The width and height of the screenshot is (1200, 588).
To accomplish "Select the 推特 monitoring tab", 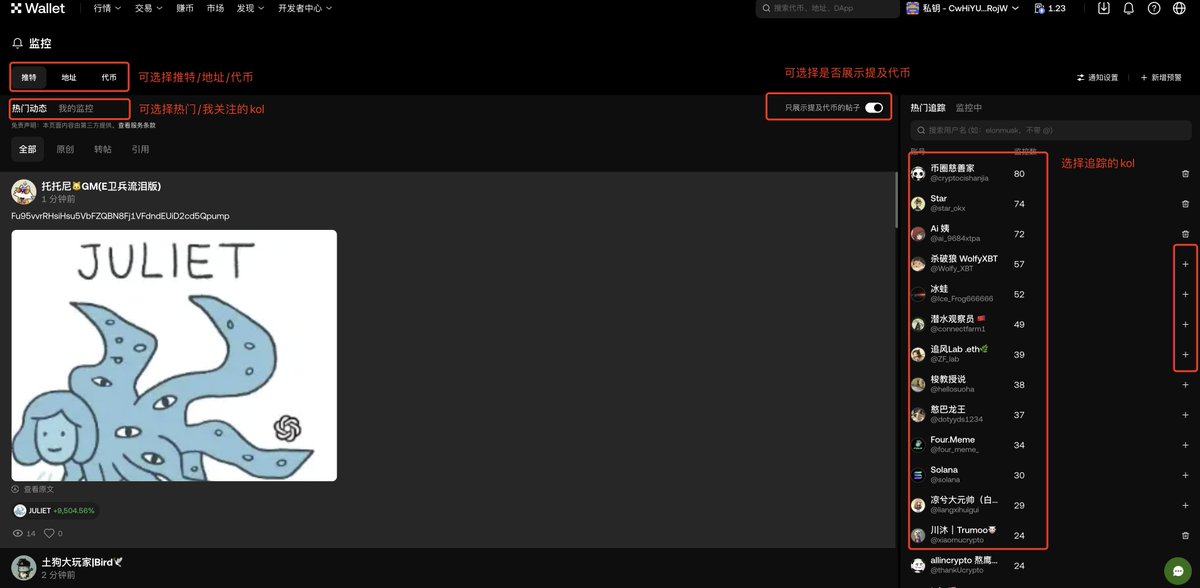I will tap(29, 77).
